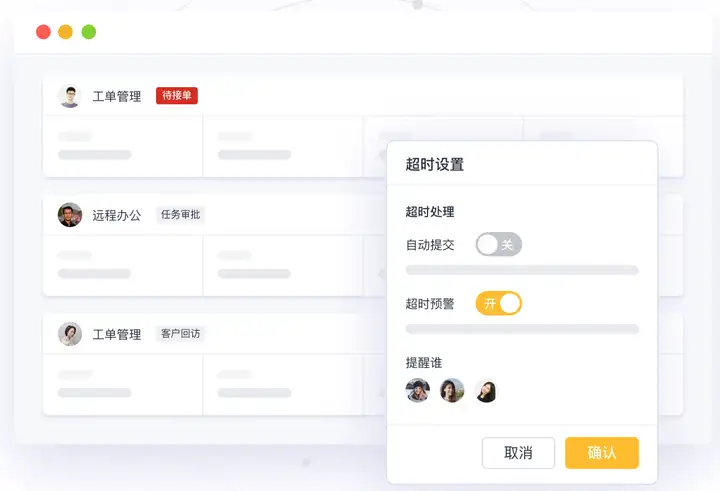The height and width of the screenshot is (491, 720).
Task: Click the red 待接单 status tag
Action: click(177, 96)
